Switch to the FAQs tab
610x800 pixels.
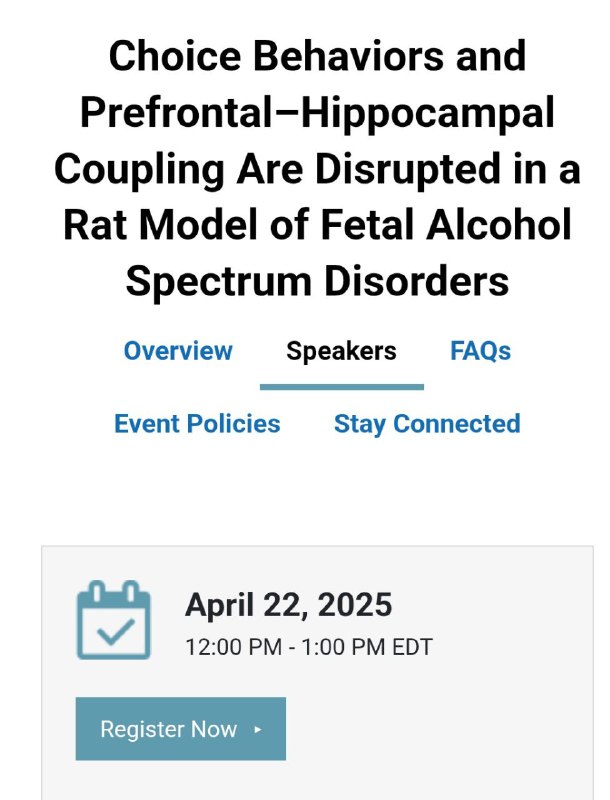coord(480,351)
